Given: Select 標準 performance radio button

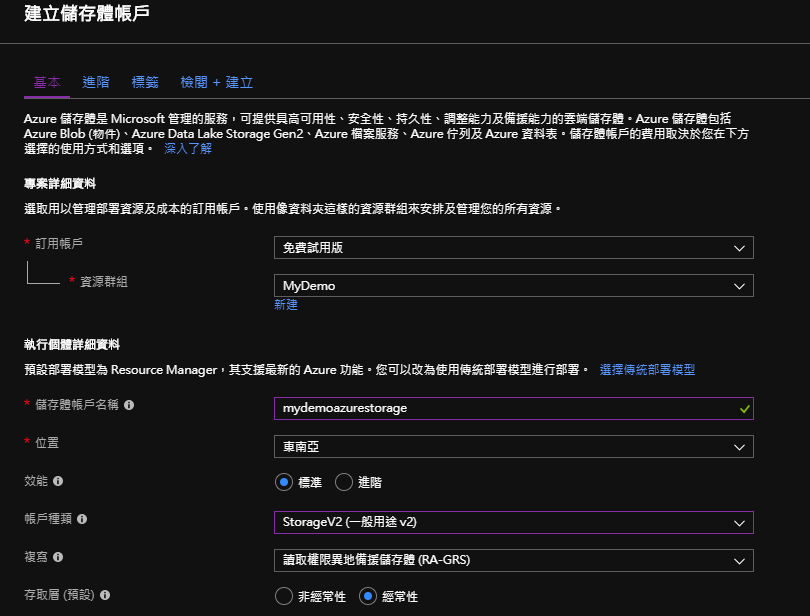Looking at the screenshot, I should tap(284, 482).
